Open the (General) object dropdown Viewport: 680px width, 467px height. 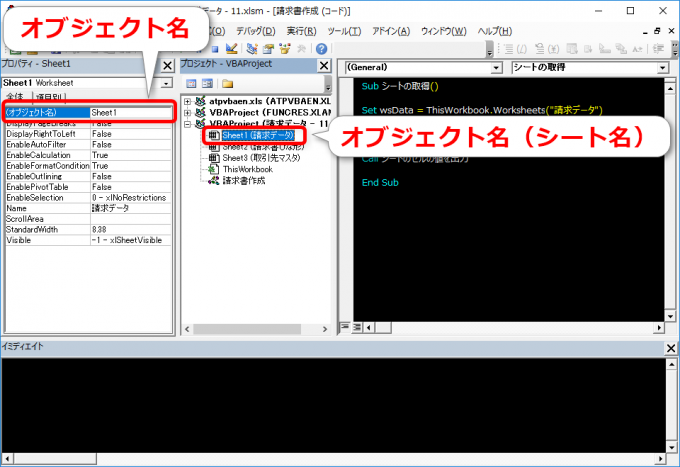click(497, 68)
